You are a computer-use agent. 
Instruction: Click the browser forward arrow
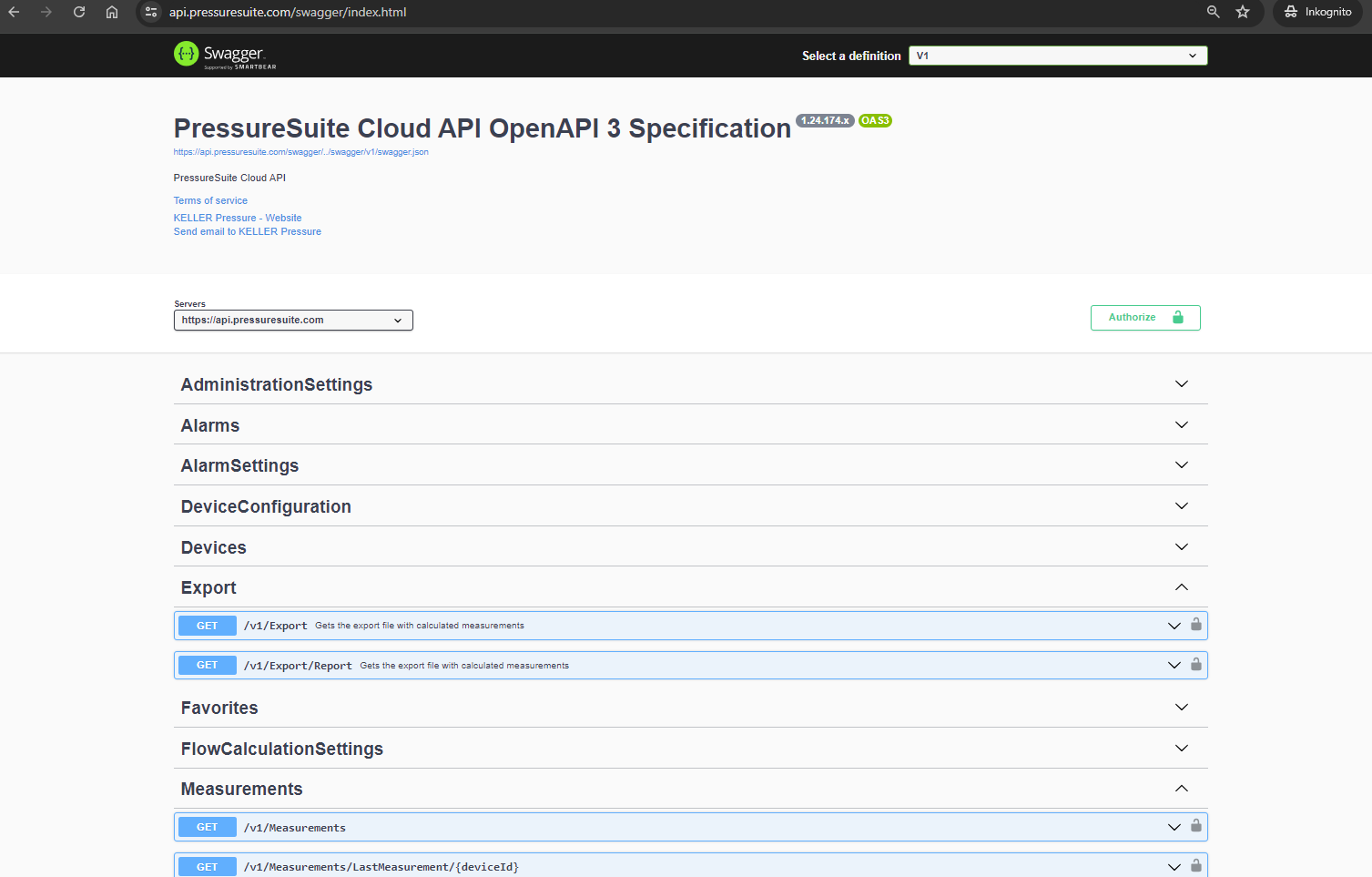click(46, 12)
